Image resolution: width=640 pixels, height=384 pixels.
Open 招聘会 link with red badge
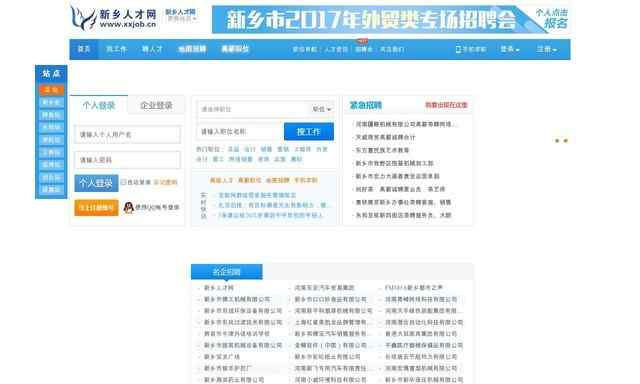coord(363,49)
